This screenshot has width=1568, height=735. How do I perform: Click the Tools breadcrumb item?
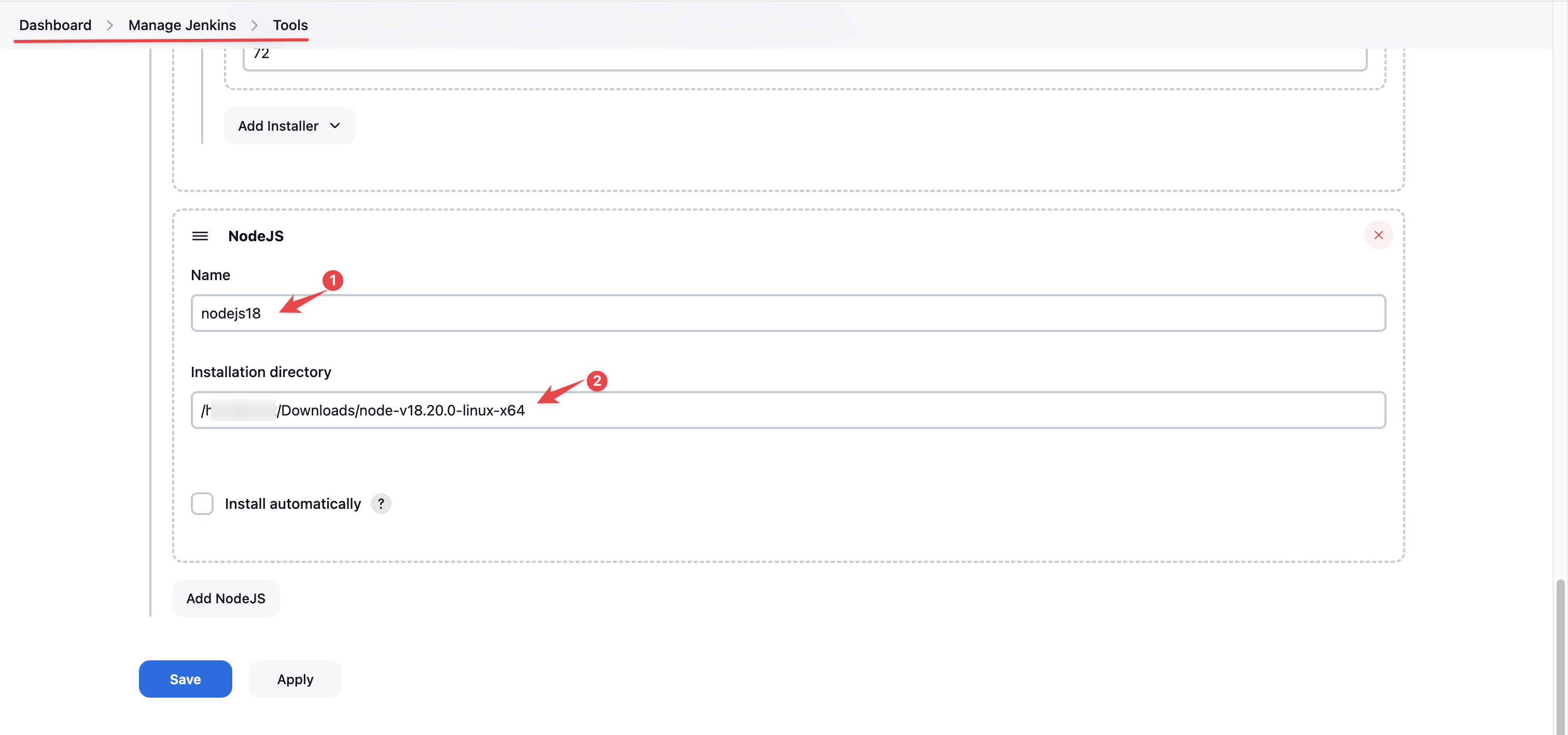[290, 24]
